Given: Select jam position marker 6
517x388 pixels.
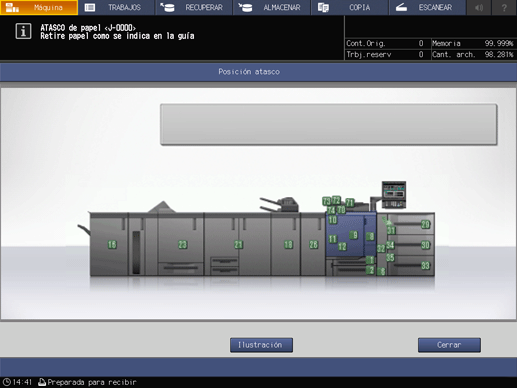Looking at the screenshot, I should coord(382,272).
